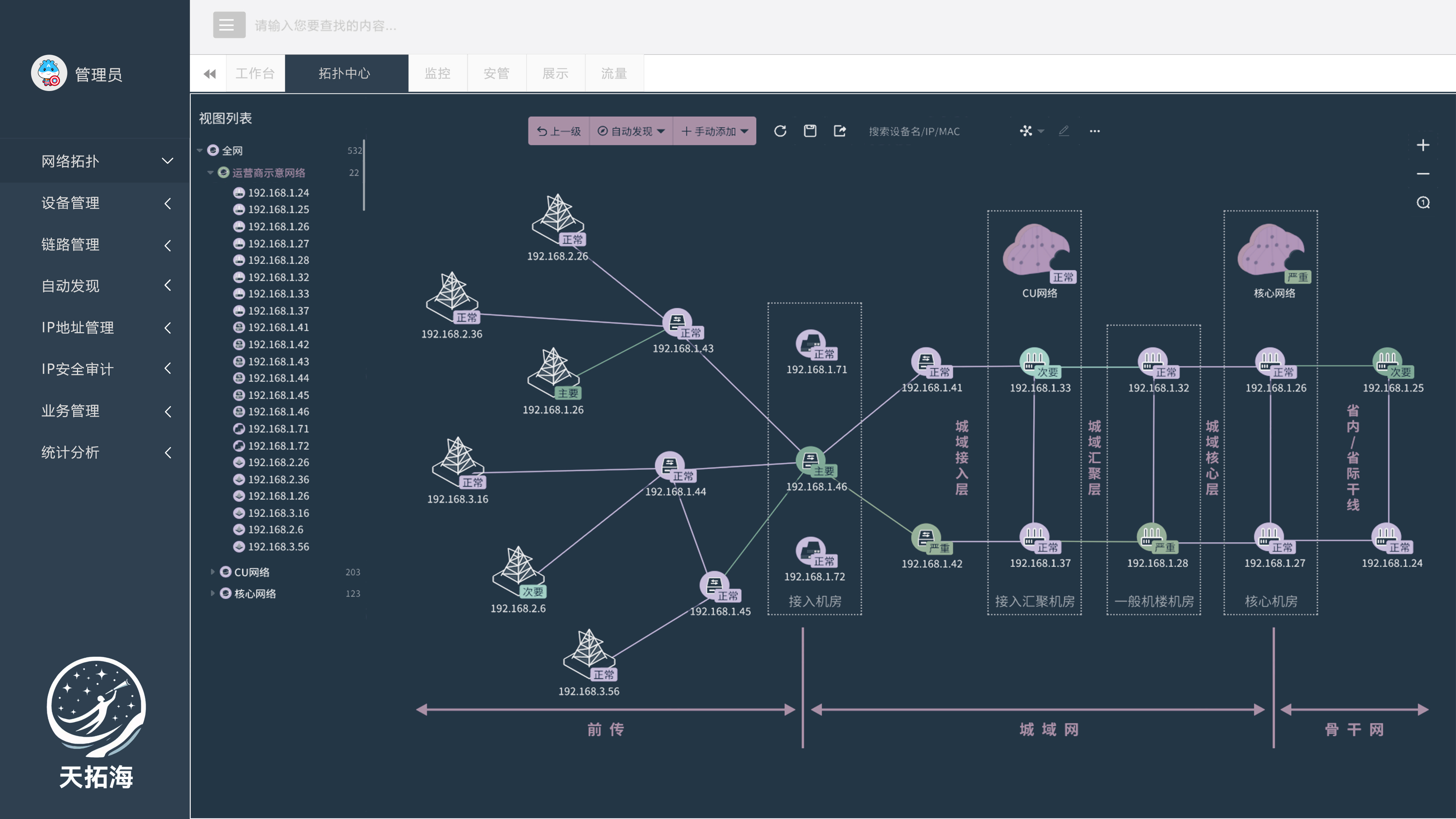Collapse the 运营商示意网络 tree node

[x=210, y=173]
